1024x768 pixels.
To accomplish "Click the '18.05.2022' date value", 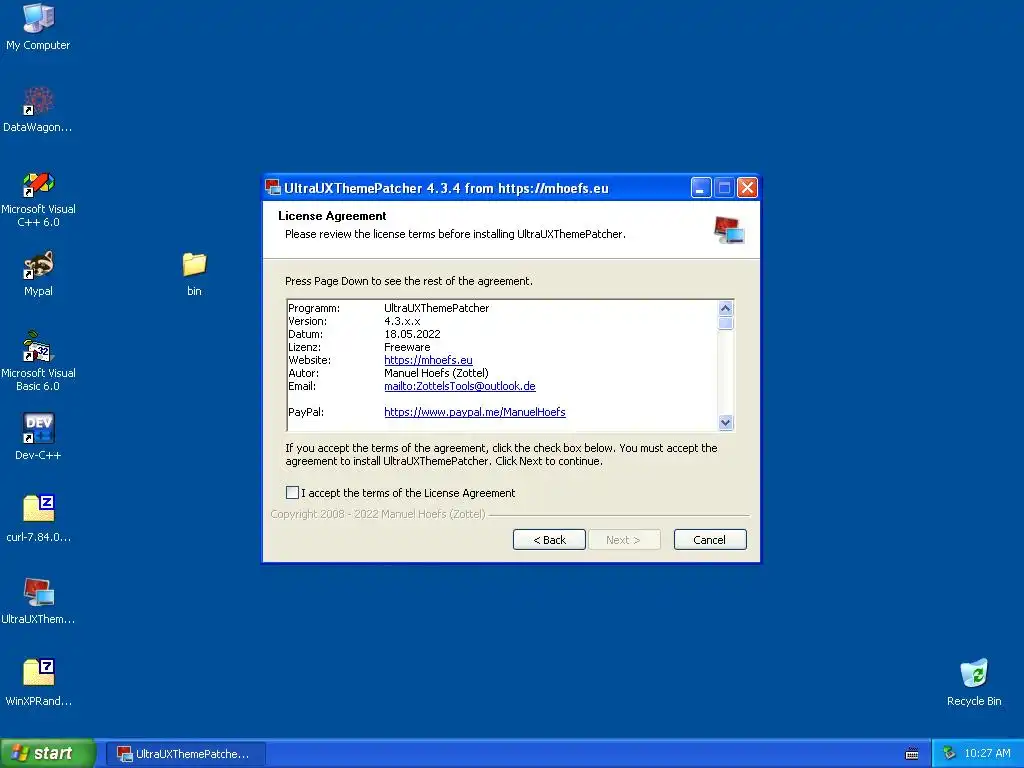I will pyautogui.click(x=412, y=334).
